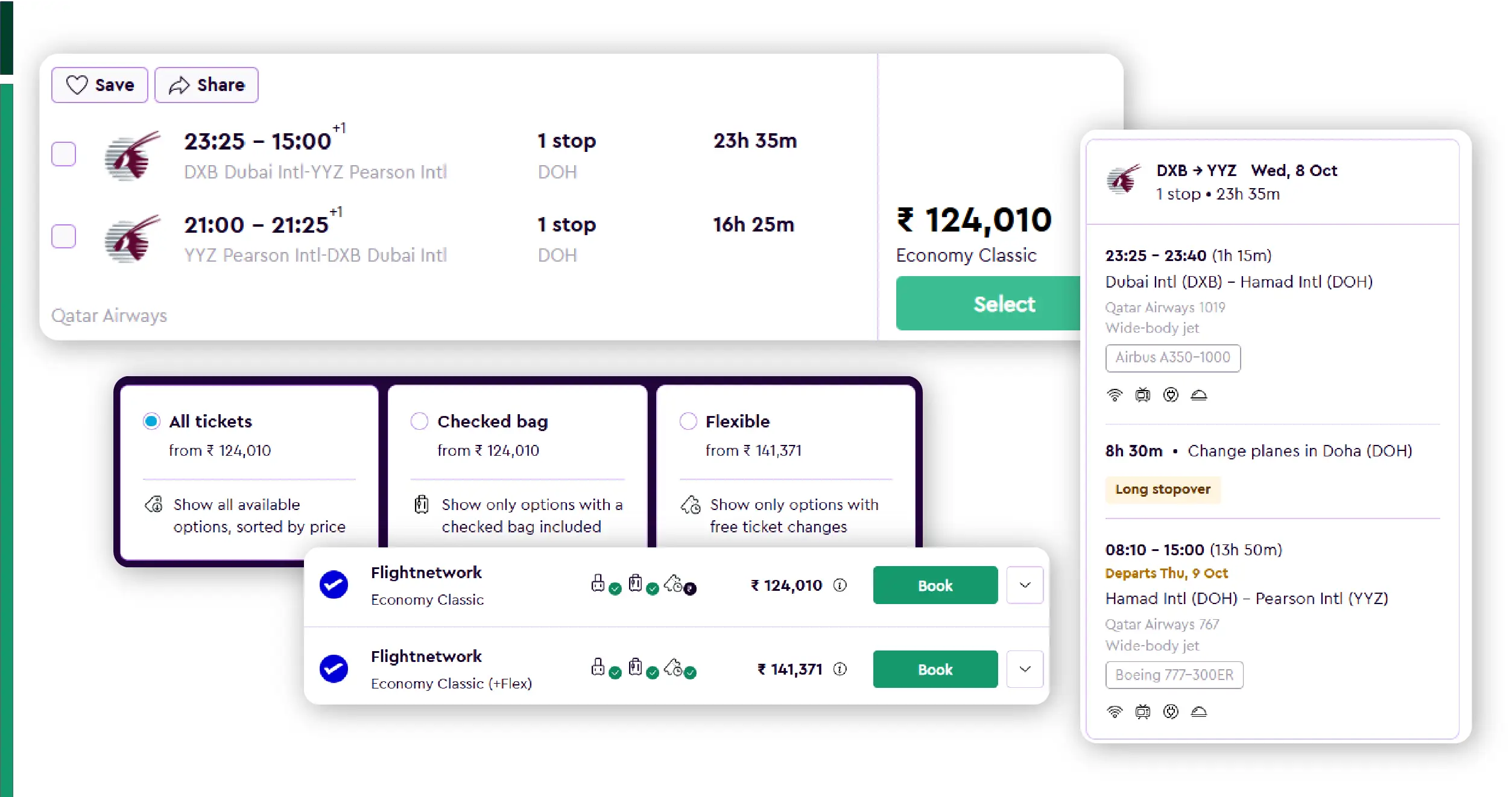
Task: Click meal service icon under Boeing 777-300ER
Action: [1198, 712]
